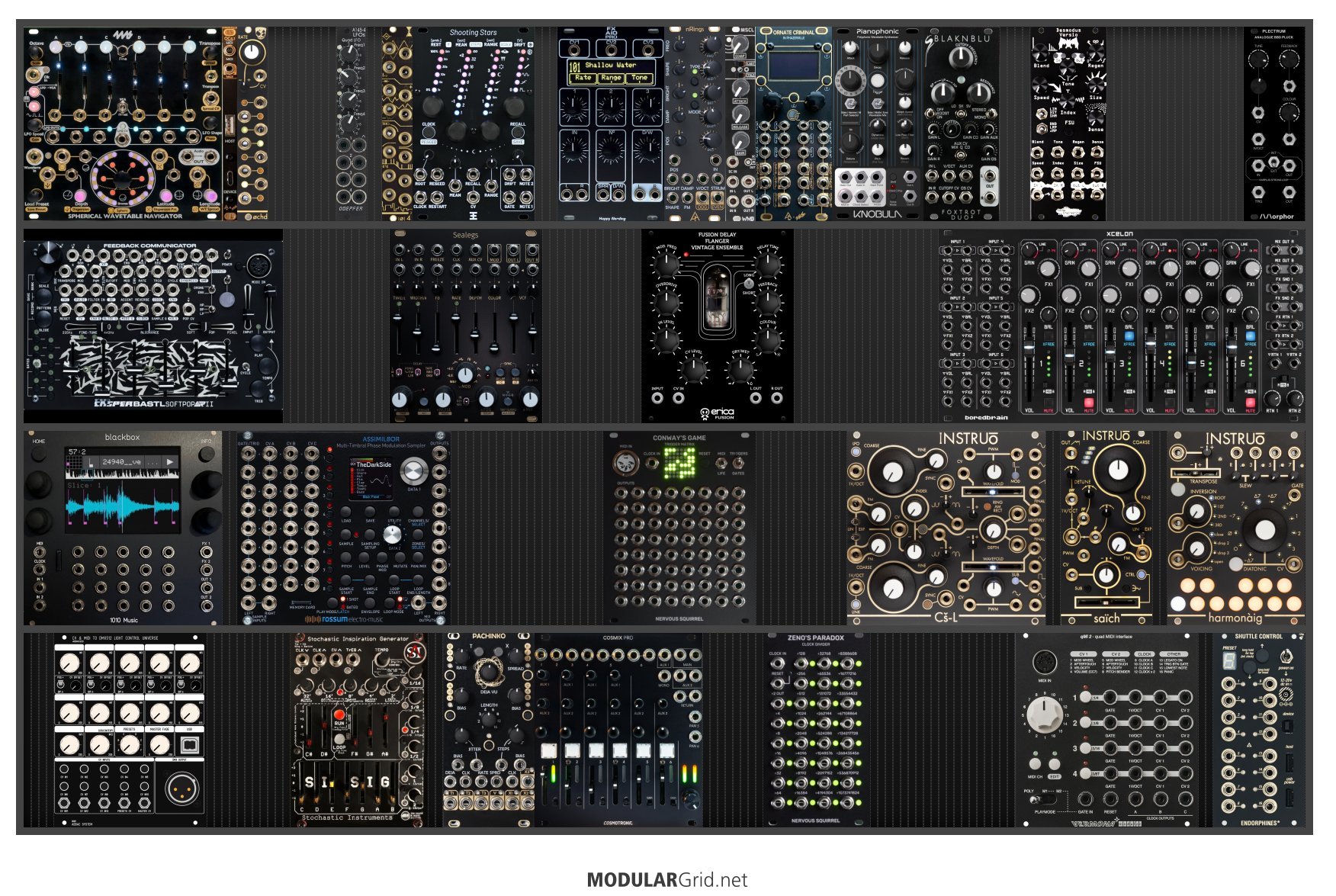Click the harmonàig large white voicing knob
Viewport: 1336px width, 896px height.
(x=1264, y=528)
